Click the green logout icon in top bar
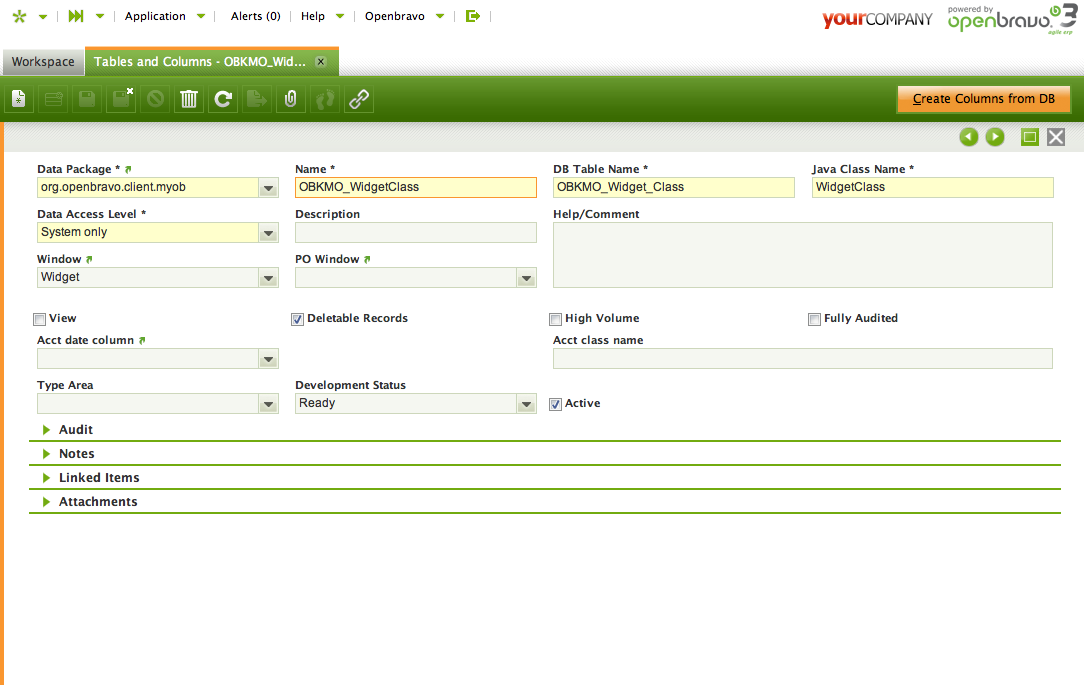Image resolution: width=1084 pixels, height=685 pixels. coord(474,16)
